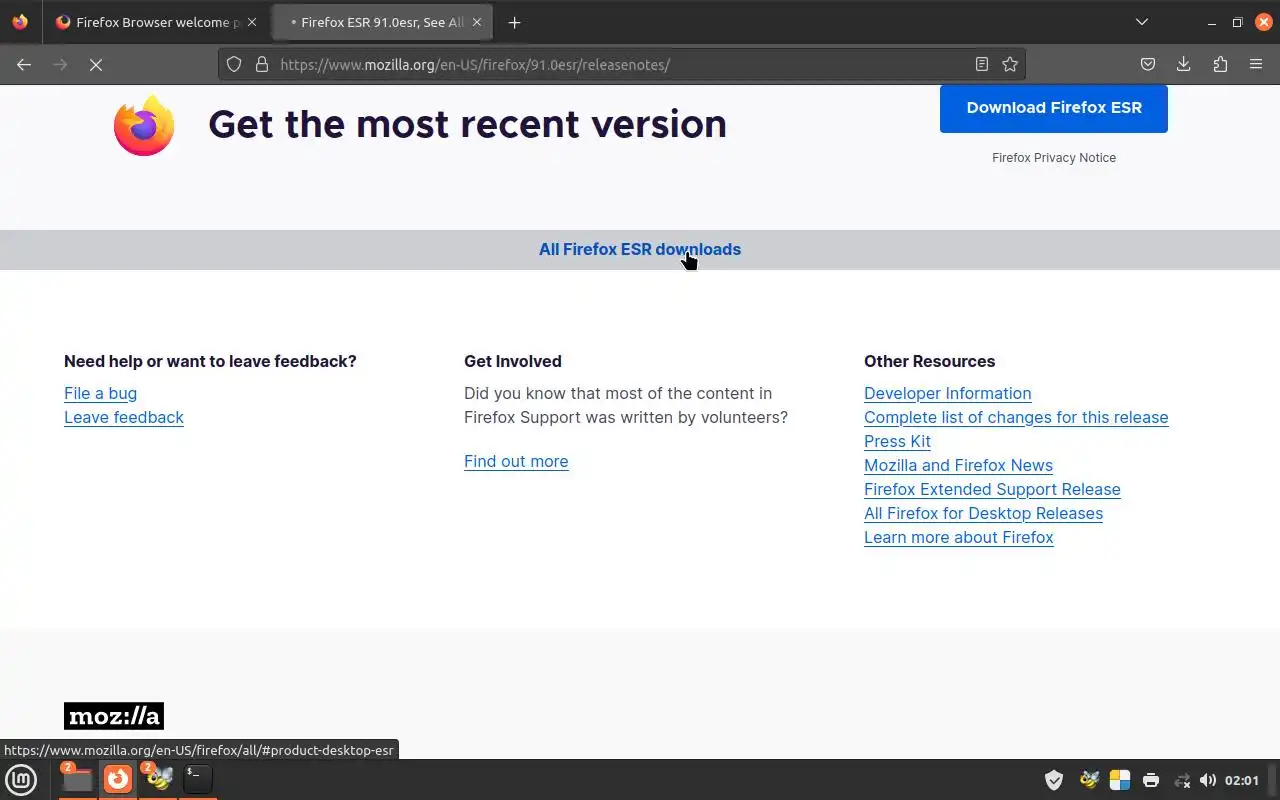Open the Press Kit link
1280x800 pixels.
(897, 441)
